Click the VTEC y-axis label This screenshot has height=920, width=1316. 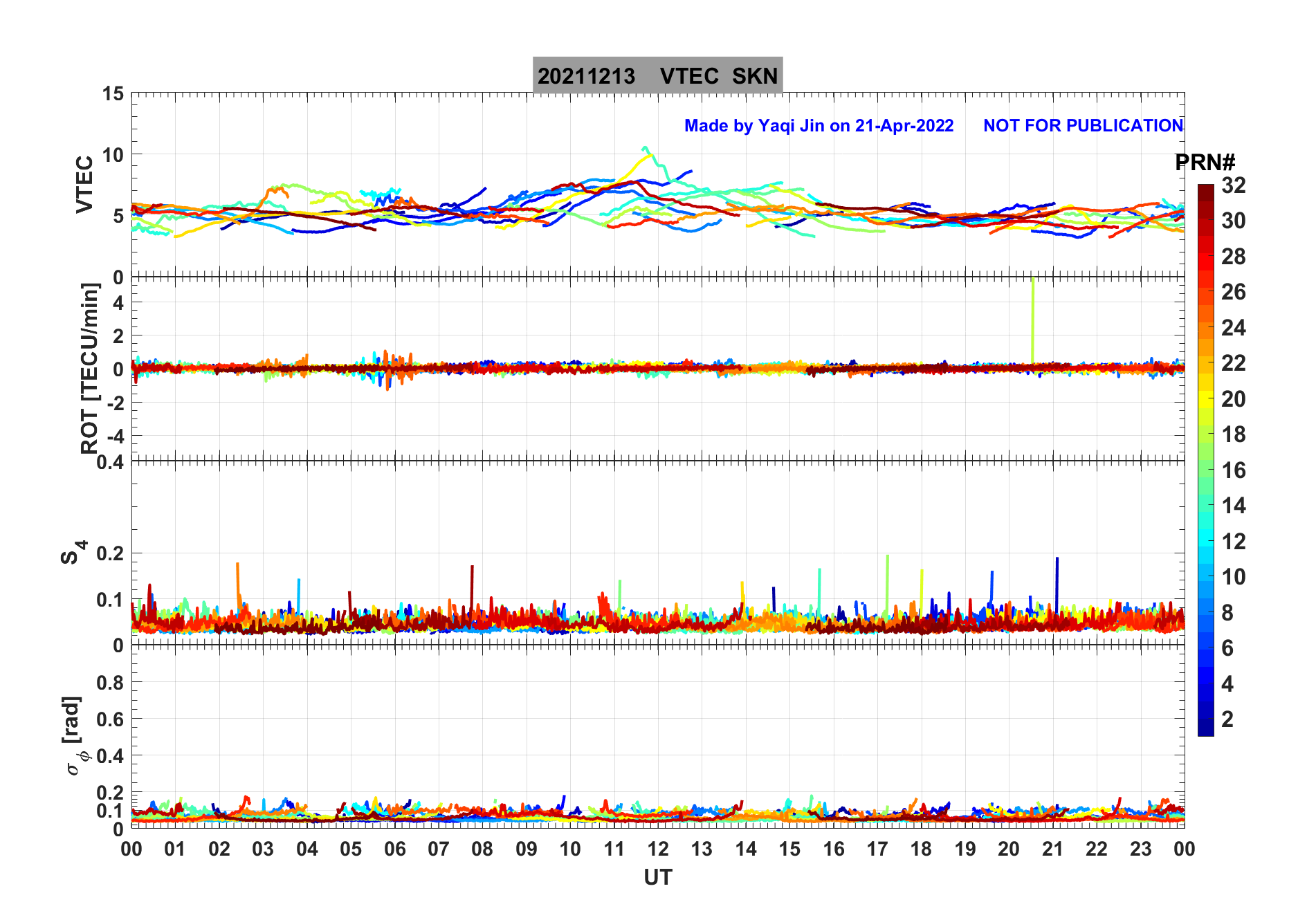[x=84, y=185]
